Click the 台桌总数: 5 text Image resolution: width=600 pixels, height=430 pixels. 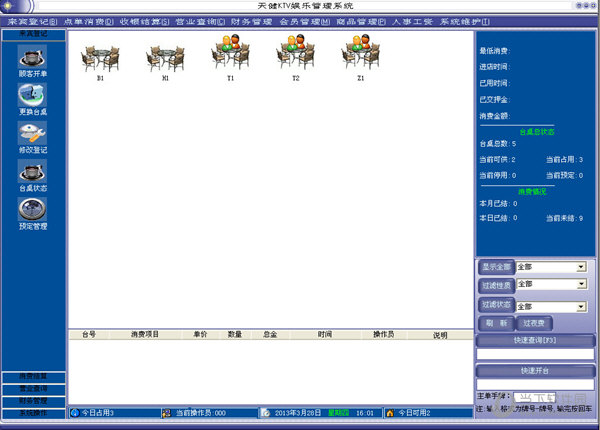pos(498,143)
